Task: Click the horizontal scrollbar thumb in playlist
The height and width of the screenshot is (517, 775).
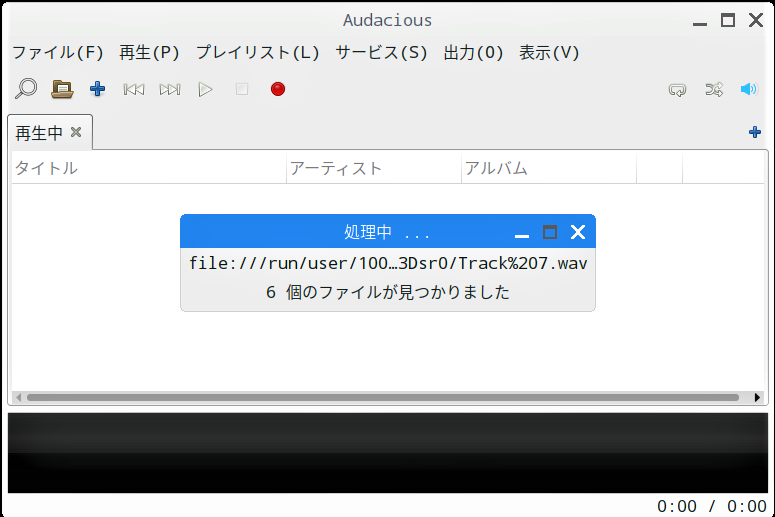Action: point(383,397)
